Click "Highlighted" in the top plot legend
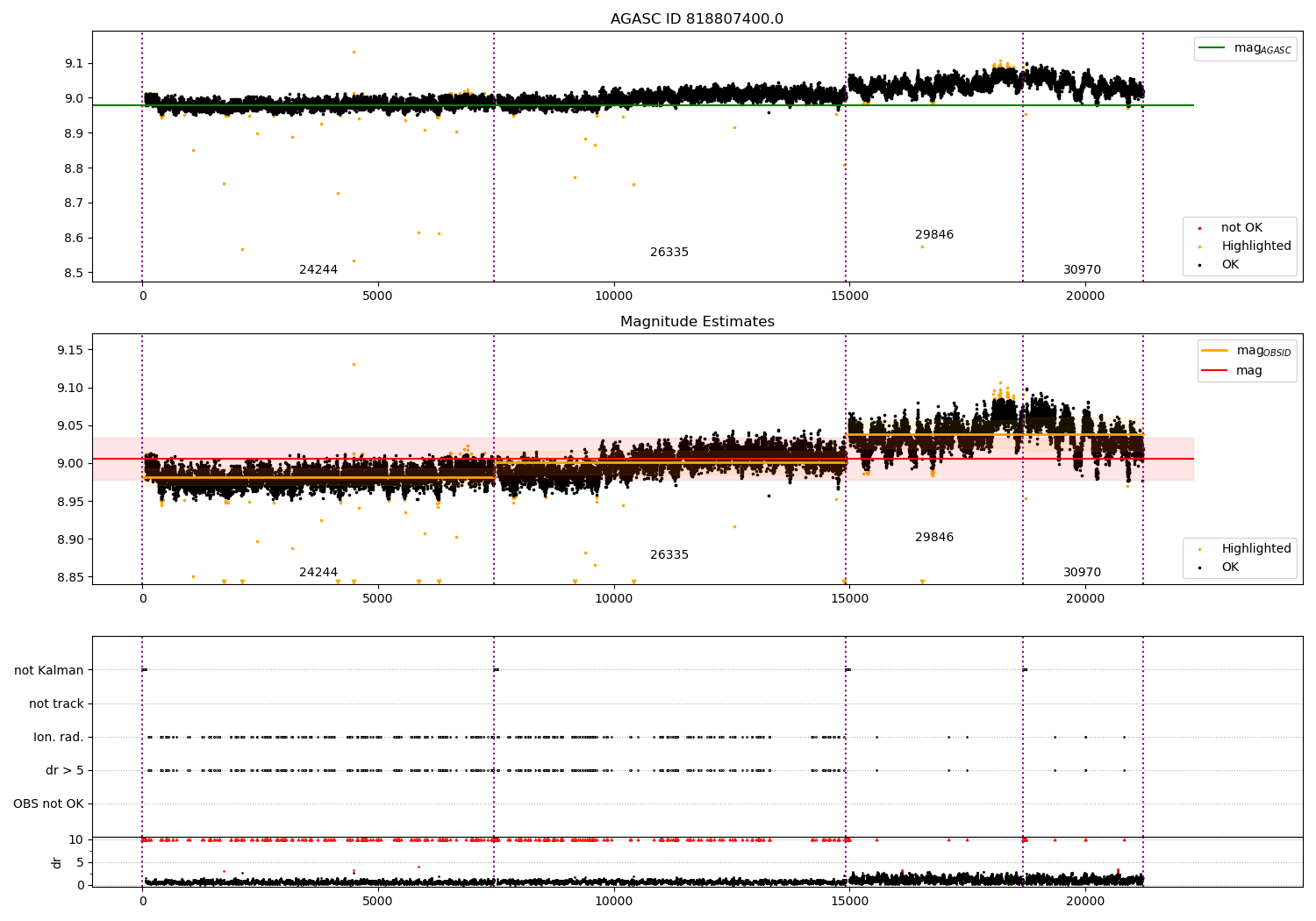Viewport: 1316px width, 921px height. [1255, 246]
